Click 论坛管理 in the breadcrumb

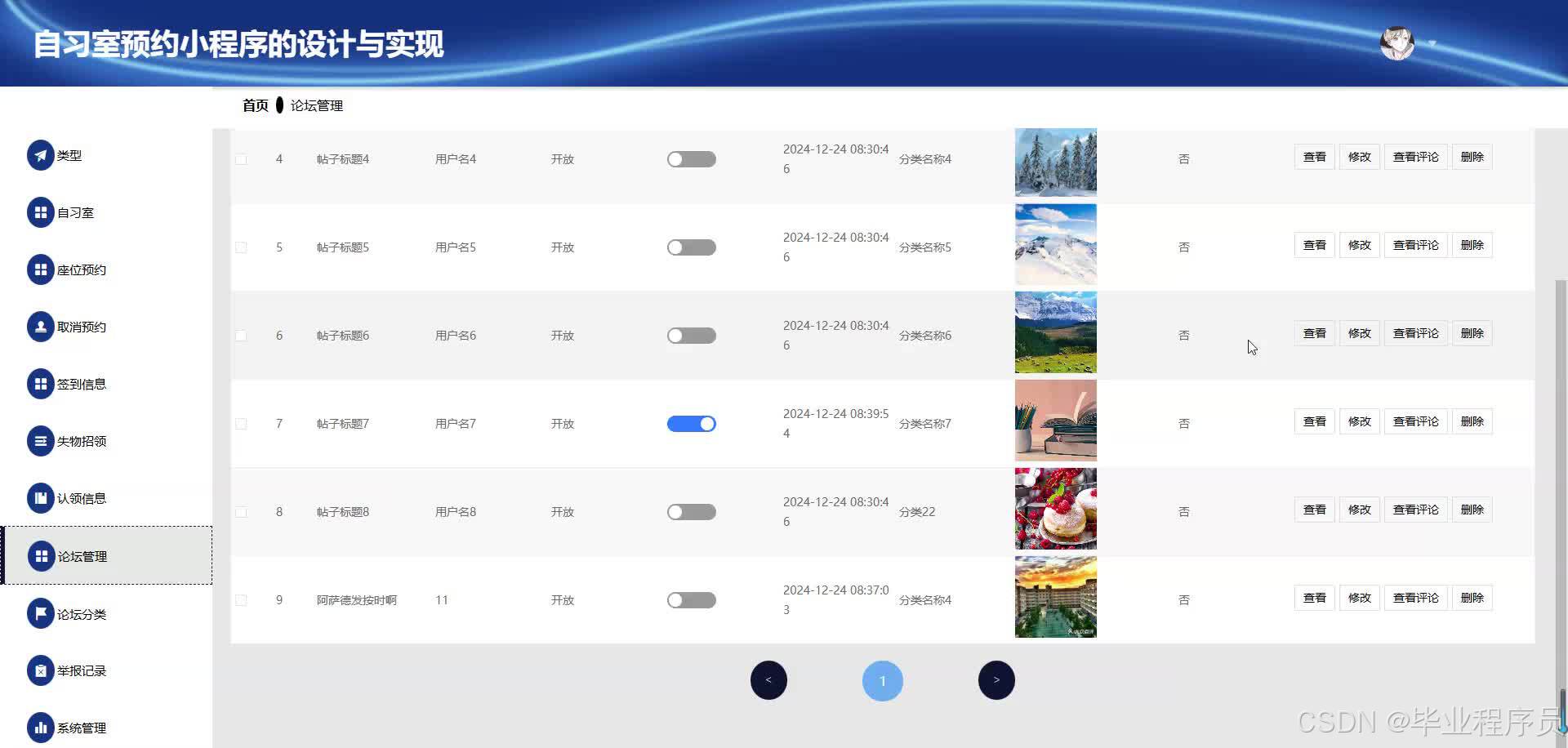click(317, 105)
